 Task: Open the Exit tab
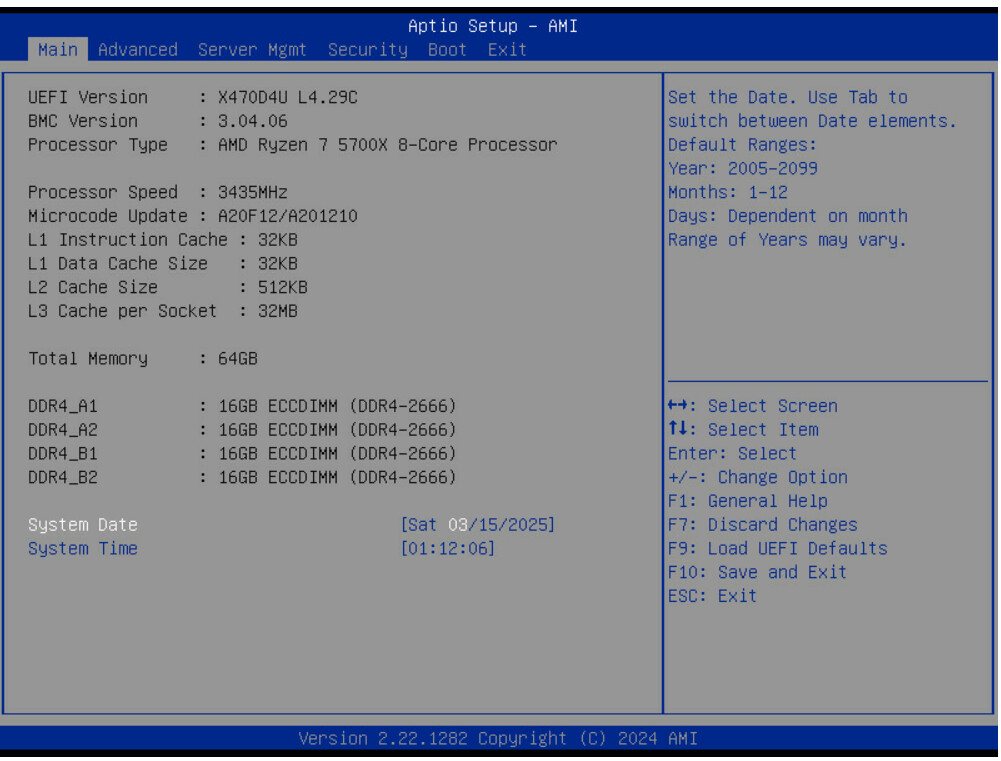[507, 49]
